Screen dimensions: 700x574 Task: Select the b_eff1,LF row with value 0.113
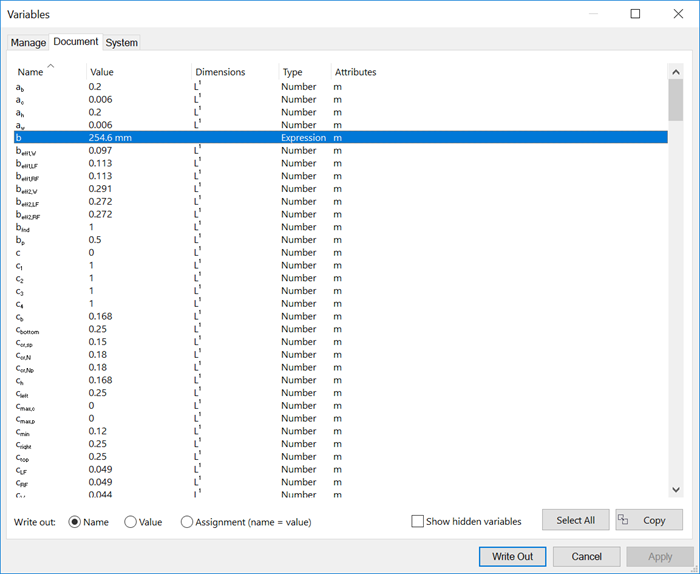[341, 163]
